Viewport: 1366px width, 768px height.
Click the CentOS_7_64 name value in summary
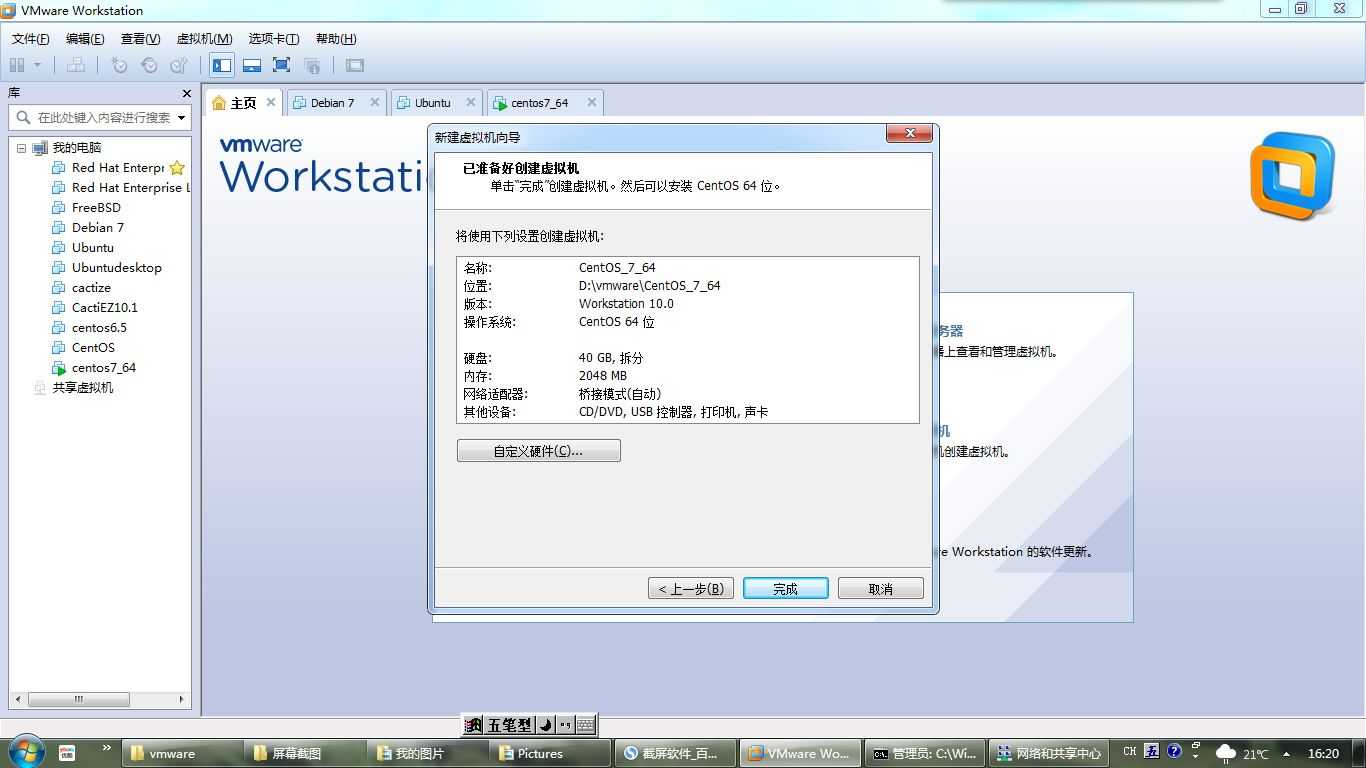coord(617,267)
